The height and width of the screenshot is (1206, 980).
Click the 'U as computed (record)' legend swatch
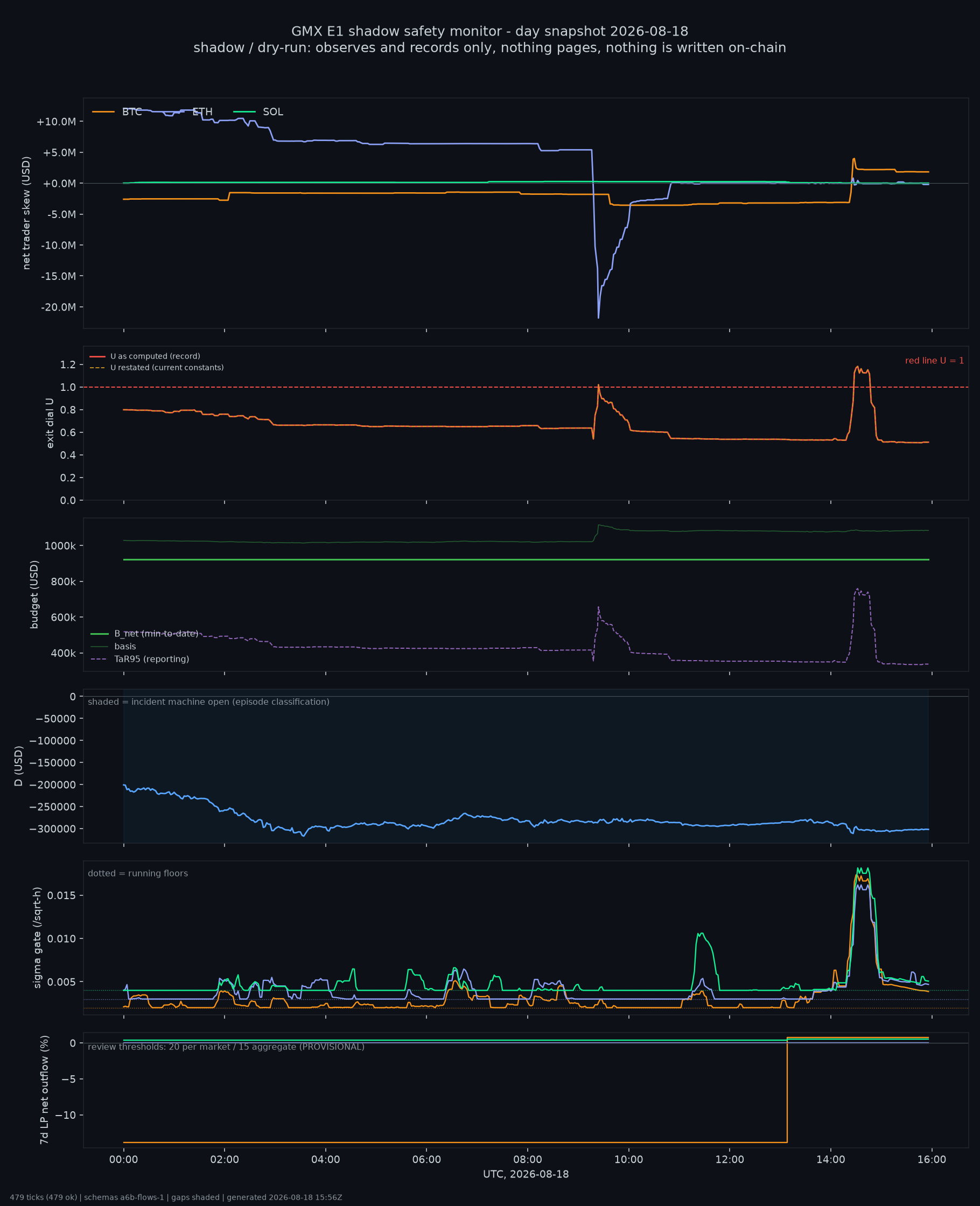click(x=97, y=356)
